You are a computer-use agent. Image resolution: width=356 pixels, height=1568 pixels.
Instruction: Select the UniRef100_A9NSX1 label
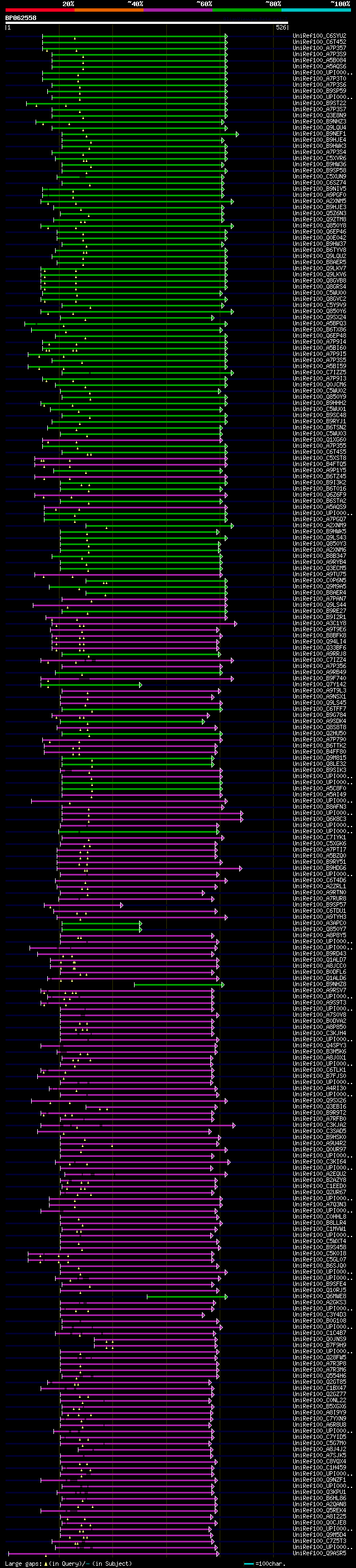(x=319, y=697)
